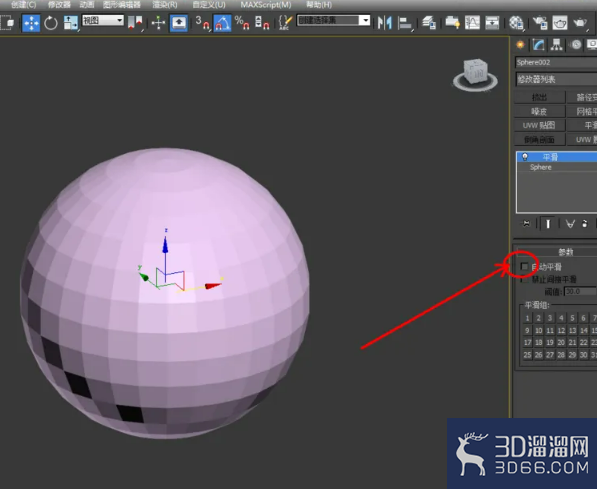This screenshot has width=597, height=489.
Task: Open the Rendered Frame Window icon
Action: point(559,23)
